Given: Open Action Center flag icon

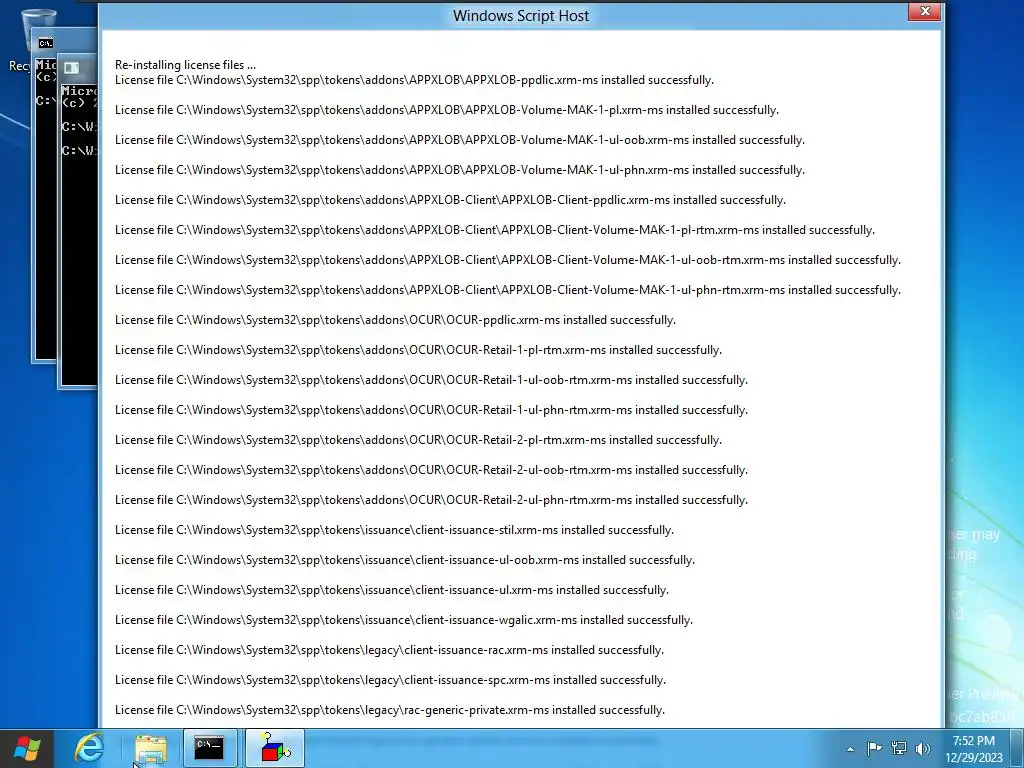Looking at the screenshot, I should (x=874, y=748).
